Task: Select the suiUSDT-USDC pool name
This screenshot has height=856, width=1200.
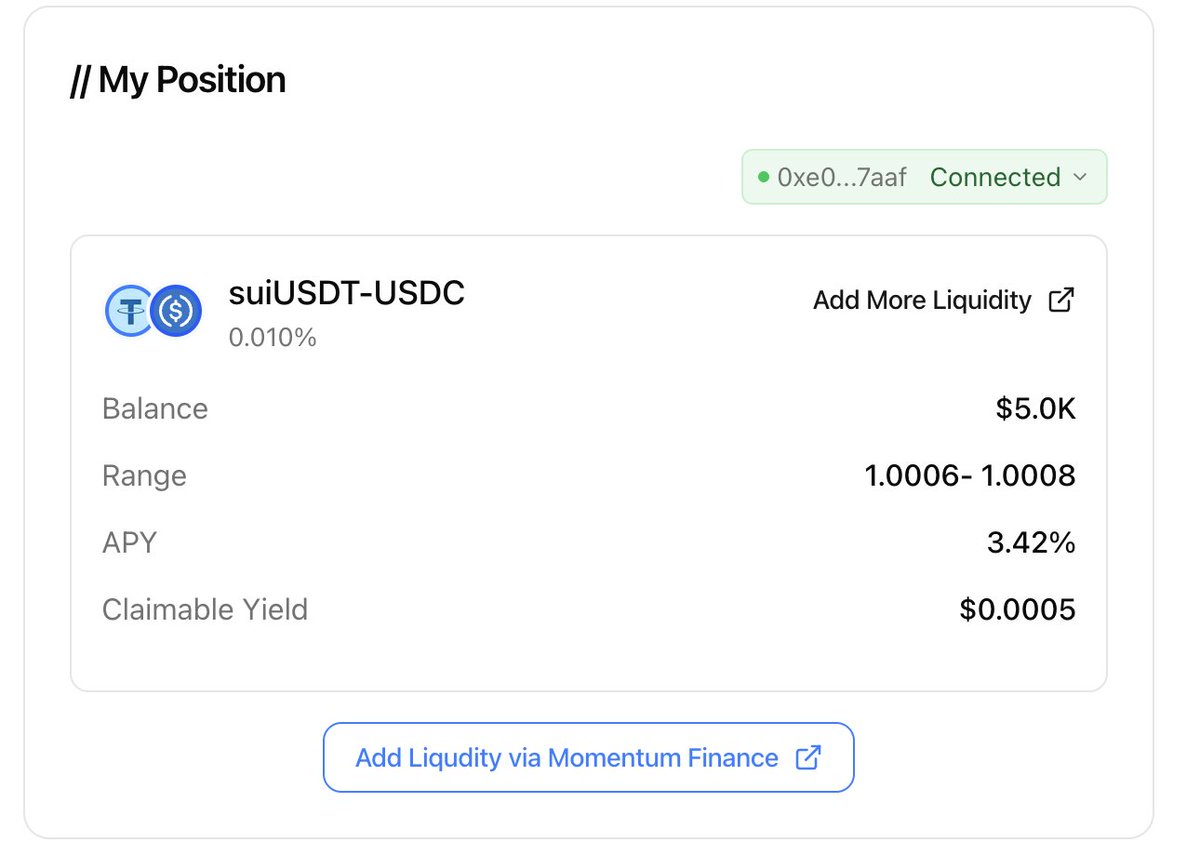Action: (x=347, y=293)
